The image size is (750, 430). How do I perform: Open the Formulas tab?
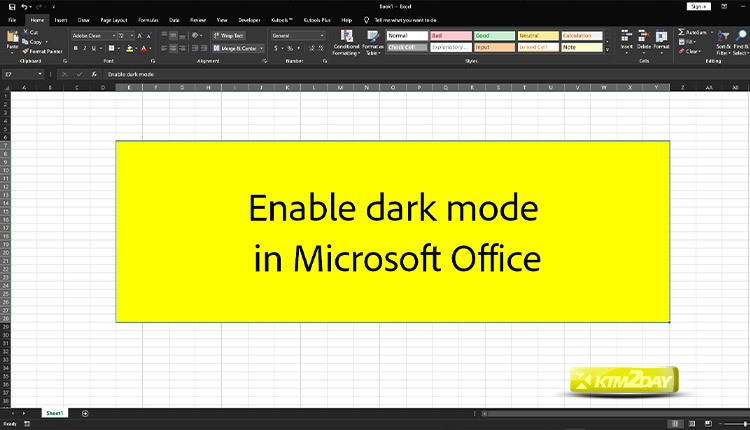click(x=148, y=20)
